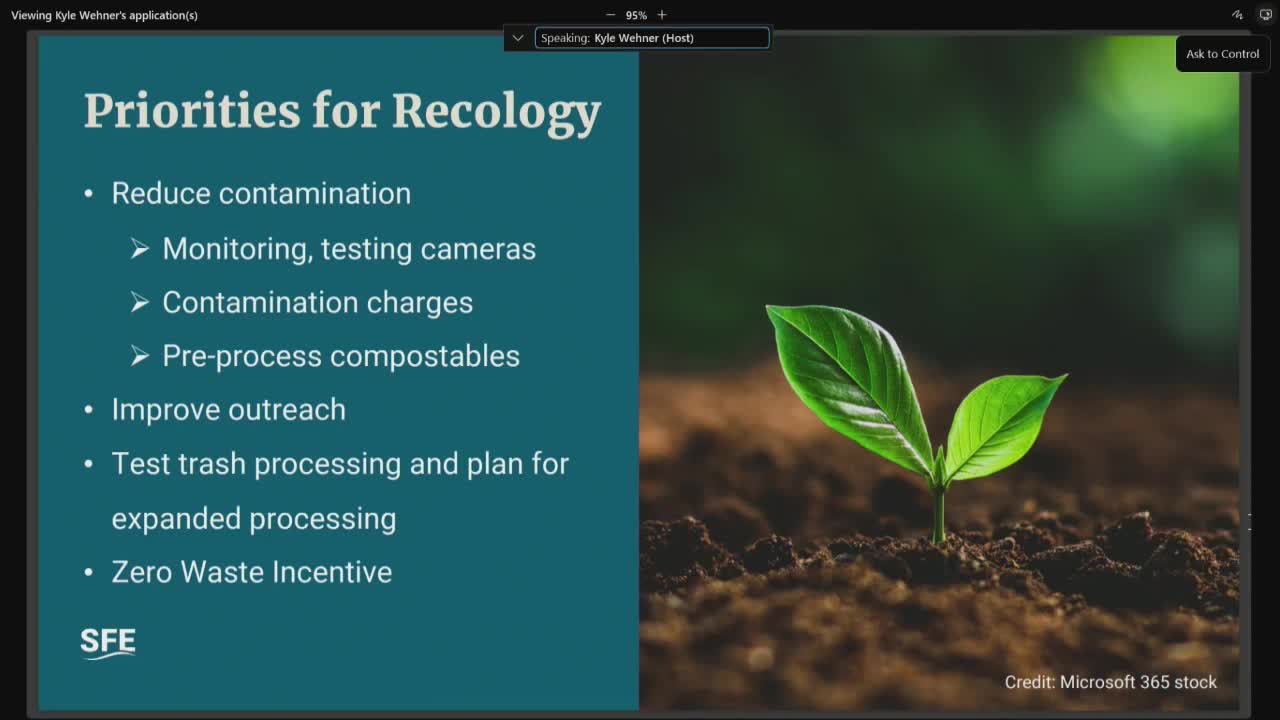This screenshot has width=1280, height=720.
Task: Click the Test trash processing bullet text
Action: [x=340, y=464]
